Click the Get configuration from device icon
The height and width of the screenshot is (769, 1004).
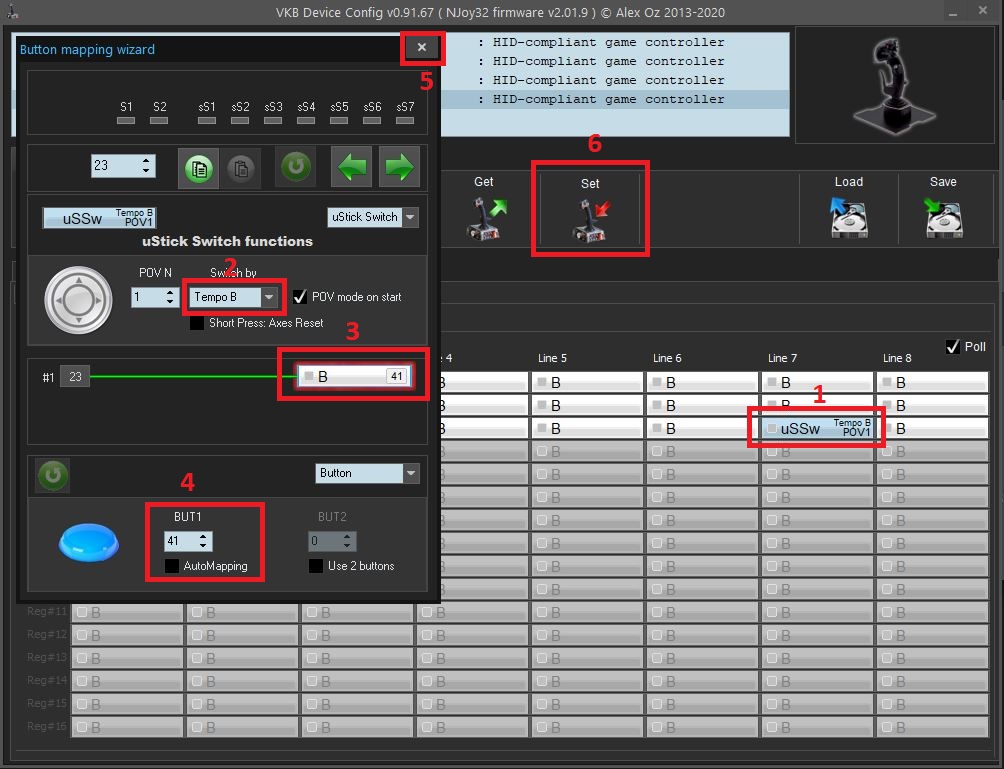coord(484,219)
